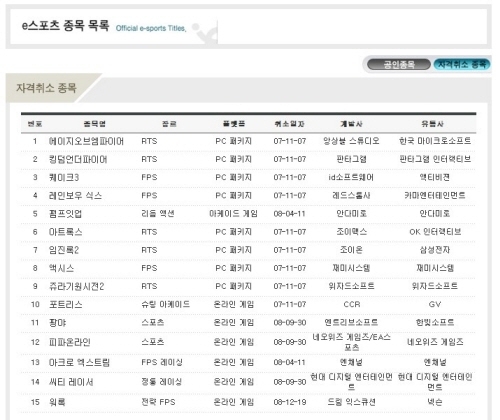Click the 워록 title
Viewport: 500px width, 420px height.
[57, 402]
